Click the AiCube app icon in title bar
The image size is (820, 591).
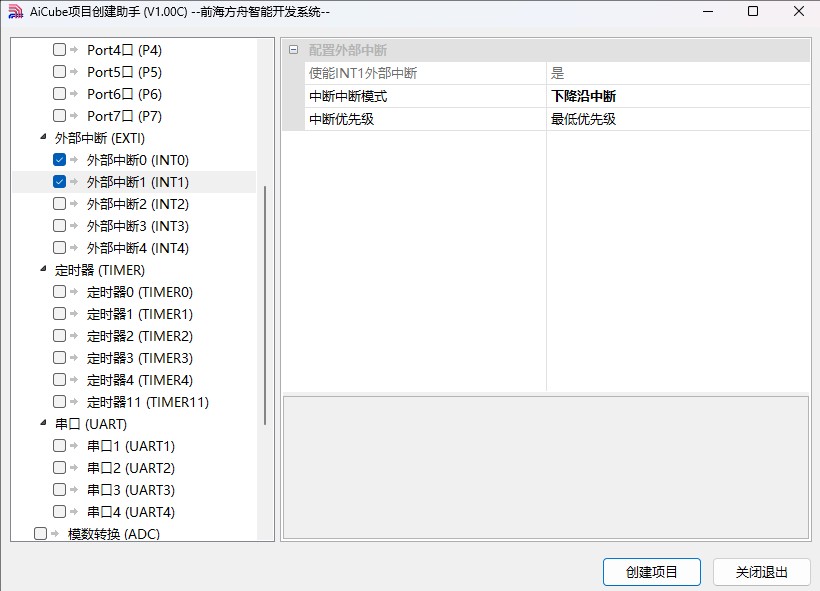pyautogui.click(x=16, y=12)
